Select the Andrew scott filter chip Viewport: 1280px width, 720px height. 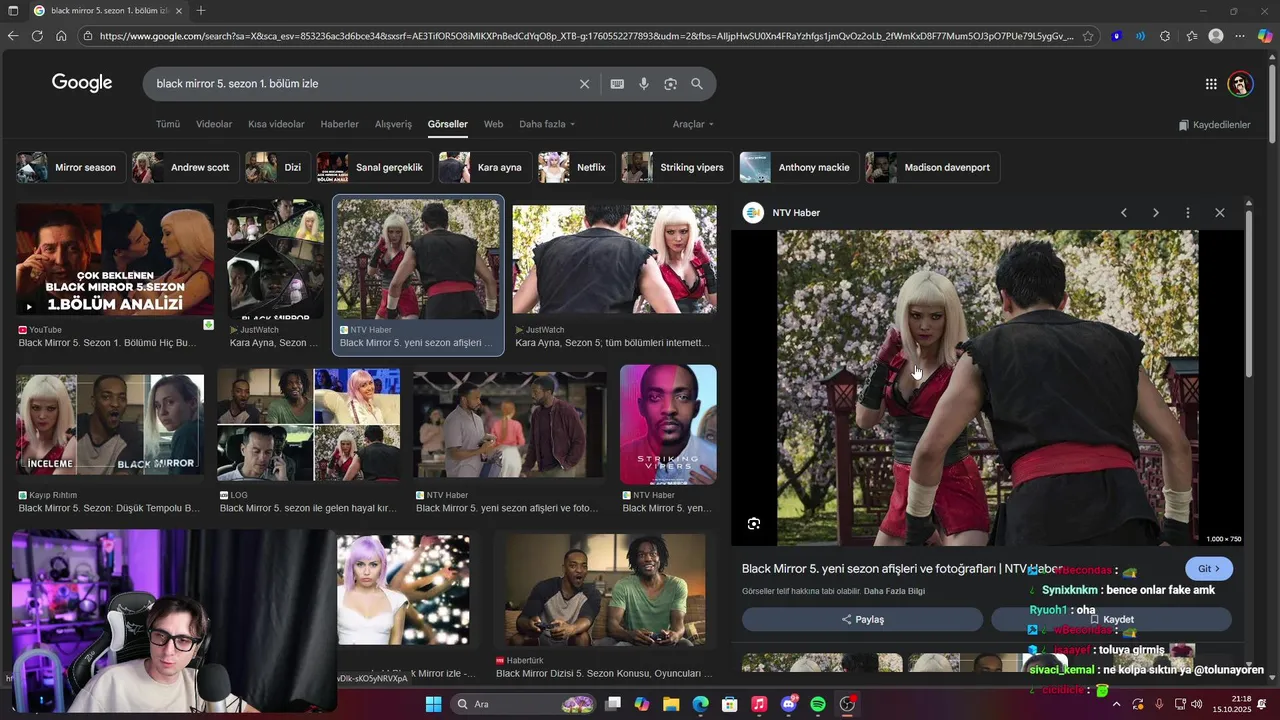pos(187,167)
